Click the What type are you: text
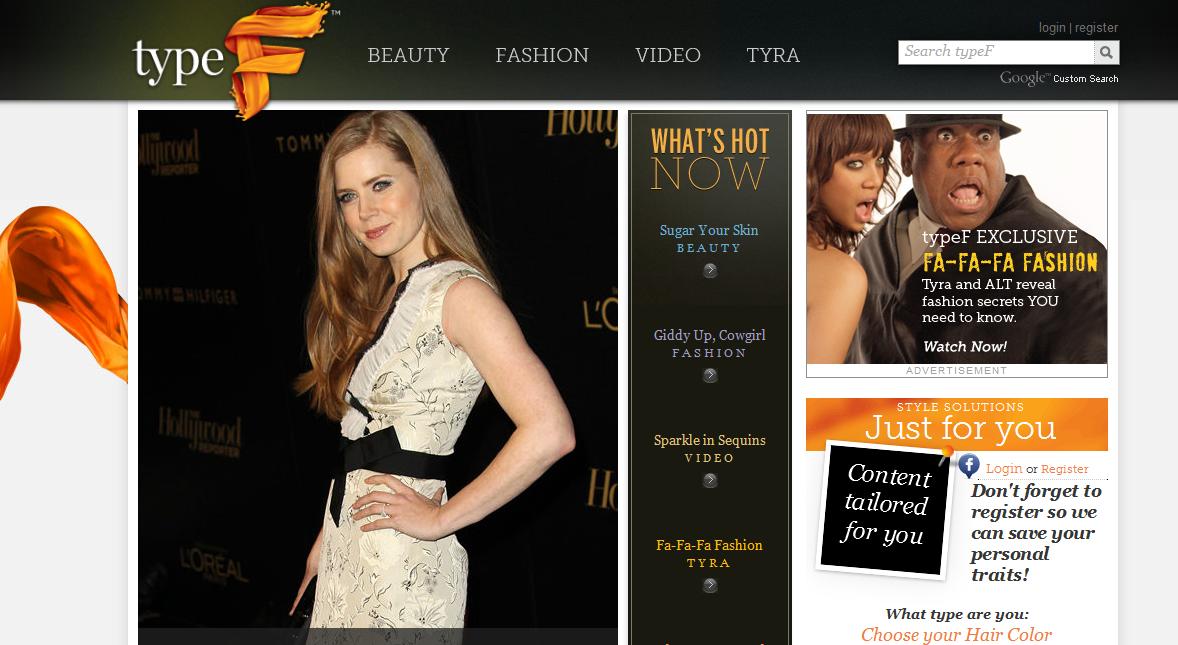 957,614
